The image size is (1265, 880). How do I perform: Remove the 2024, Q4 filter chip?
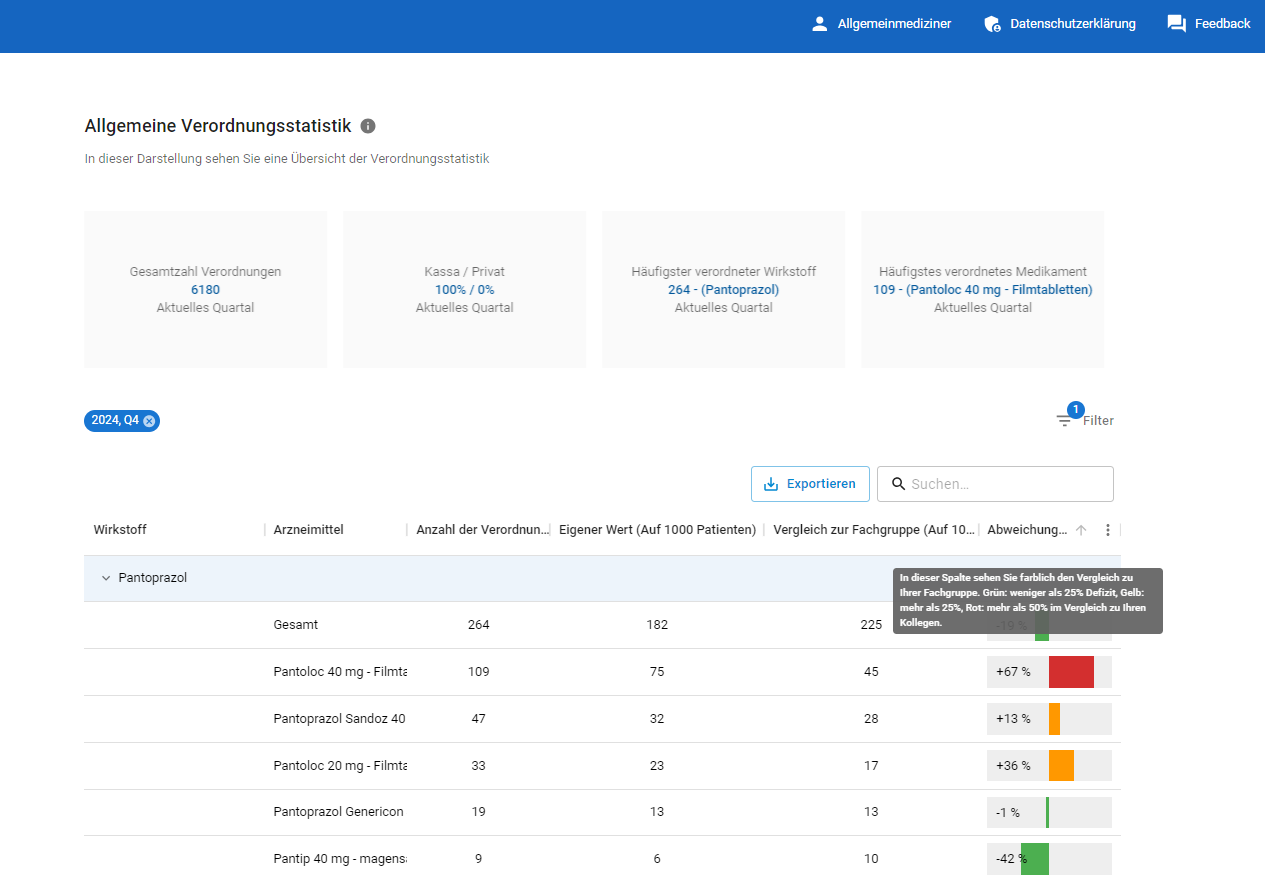point(149,421)
